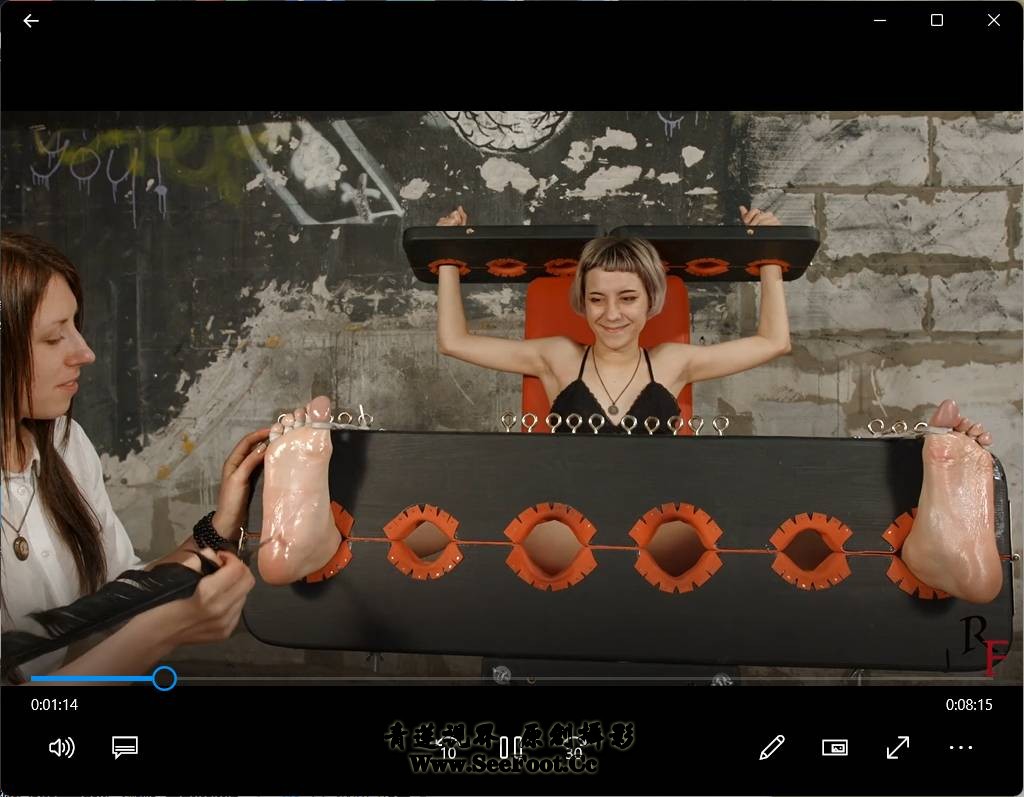1024x797 pixels.
Task: Open the pencil edit options
Action: tap(771, 747)
